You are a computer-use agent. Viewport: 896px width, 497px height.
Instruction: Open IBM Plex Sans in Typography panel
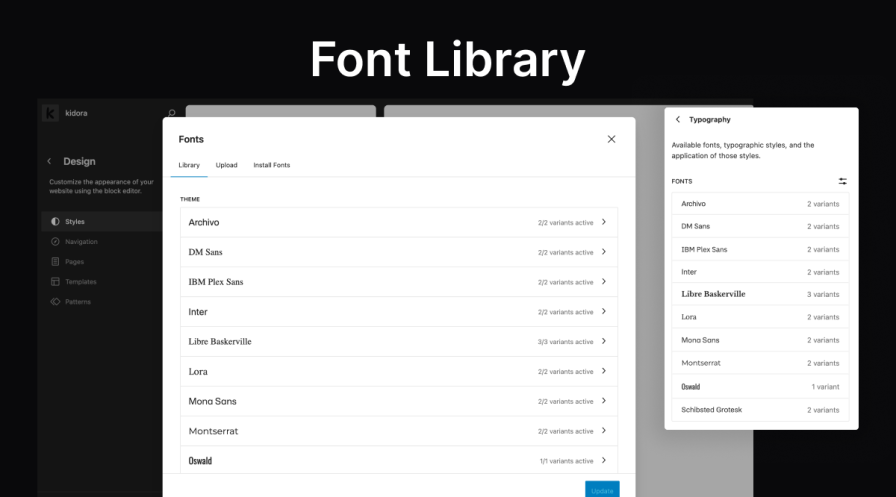point(760,249)
